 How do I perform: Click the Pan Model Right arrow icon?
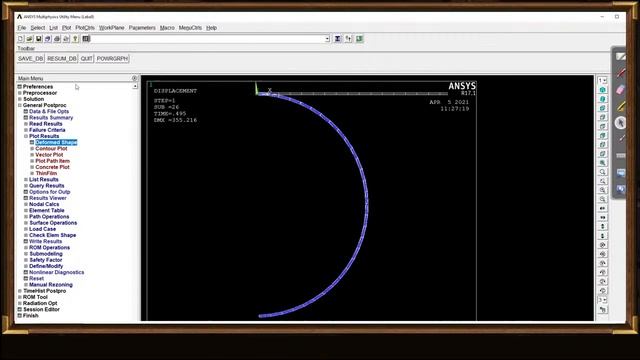pyautogui.click(x=602, y=218)
